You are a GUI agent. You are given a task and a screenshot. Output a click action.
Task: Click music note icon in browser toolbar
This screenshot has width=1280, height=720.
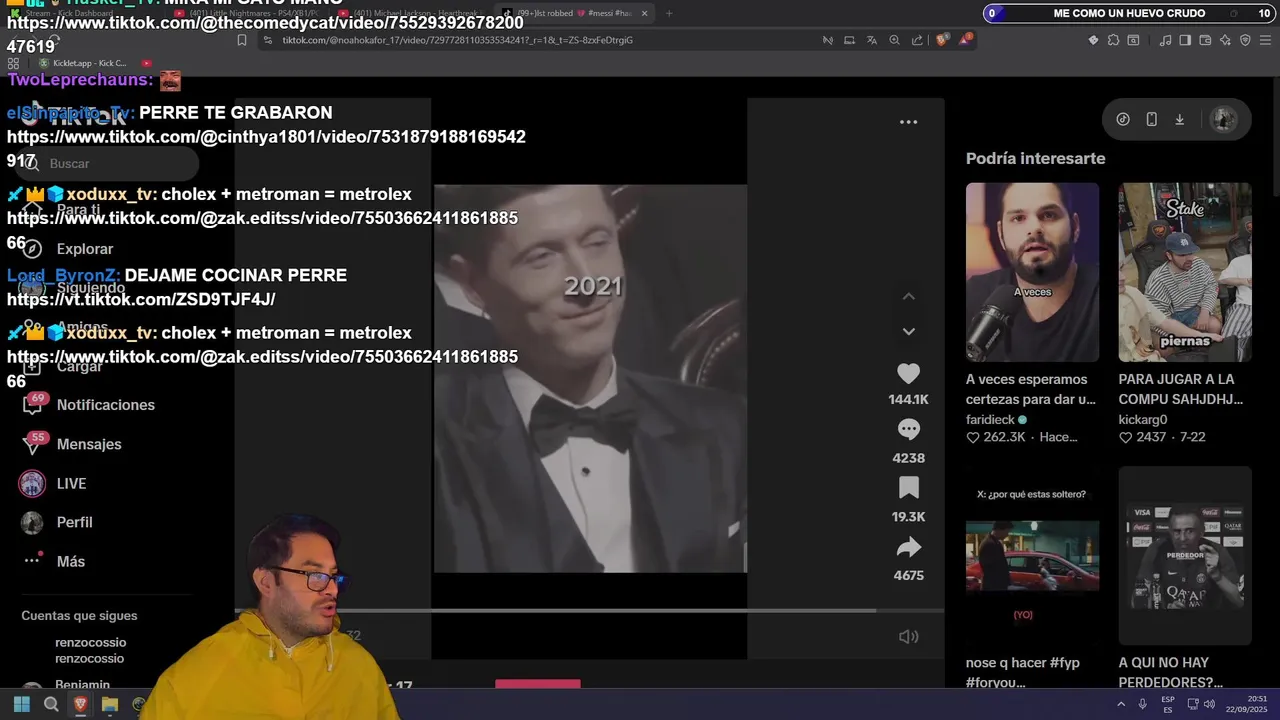[x=1165, y=40]
